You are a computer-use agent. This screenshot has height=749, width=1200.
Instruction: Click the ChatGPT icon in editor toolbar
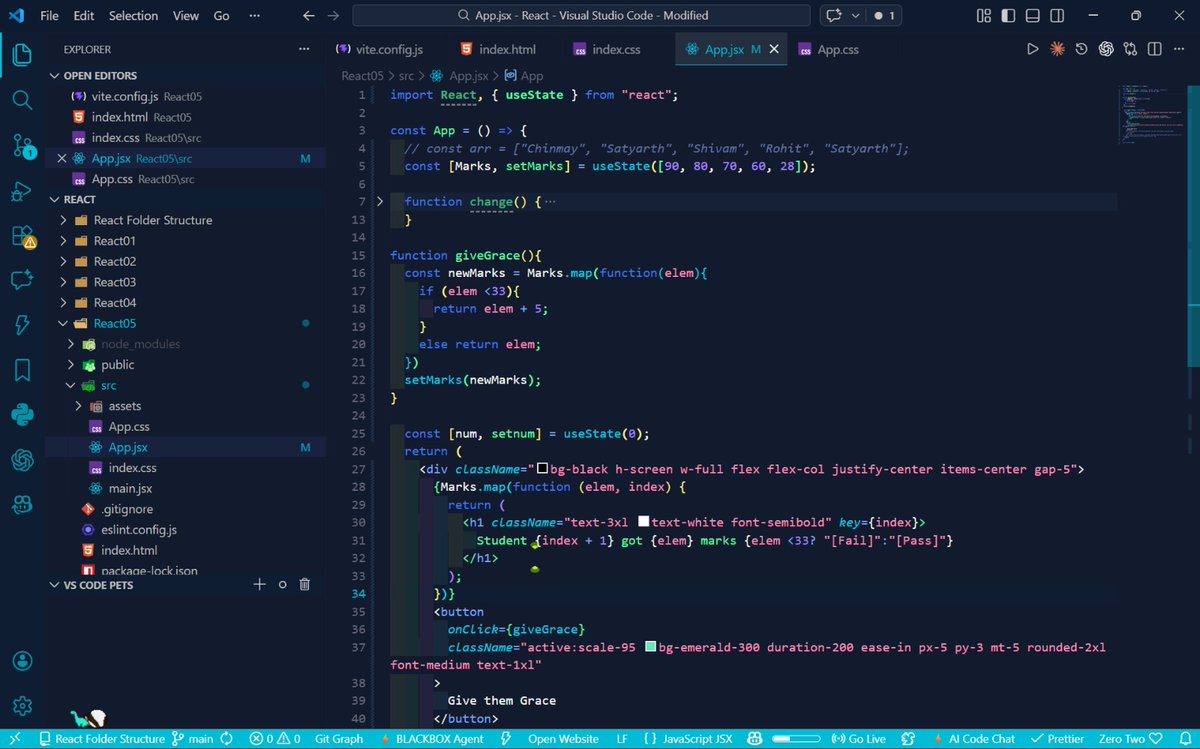pyautogui.click(x=1106, y=49)
